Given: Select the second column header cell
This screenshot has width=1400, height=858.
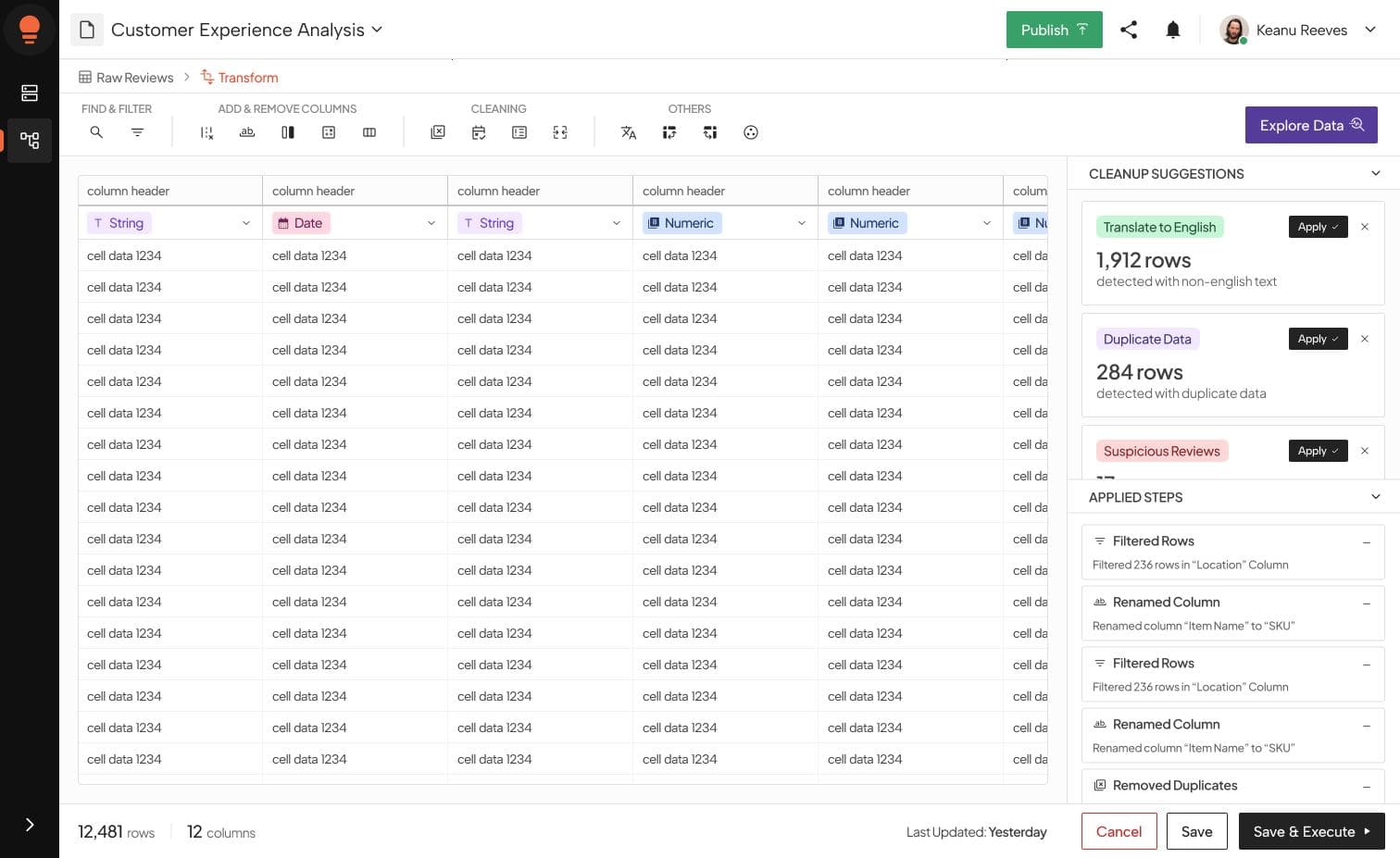Looking at the screenshot, I should point(356,191).
